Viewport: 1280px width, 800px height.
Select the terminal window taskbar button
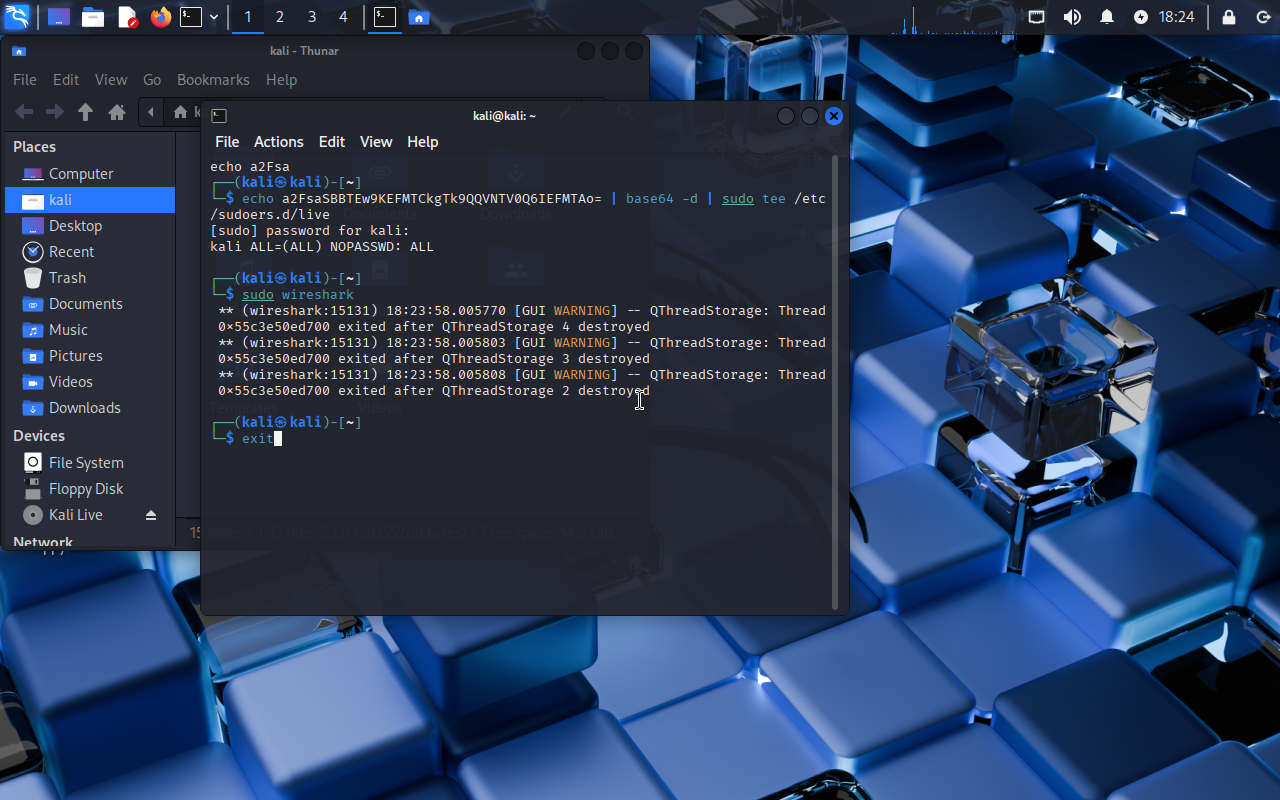click(x=385, y=17)
